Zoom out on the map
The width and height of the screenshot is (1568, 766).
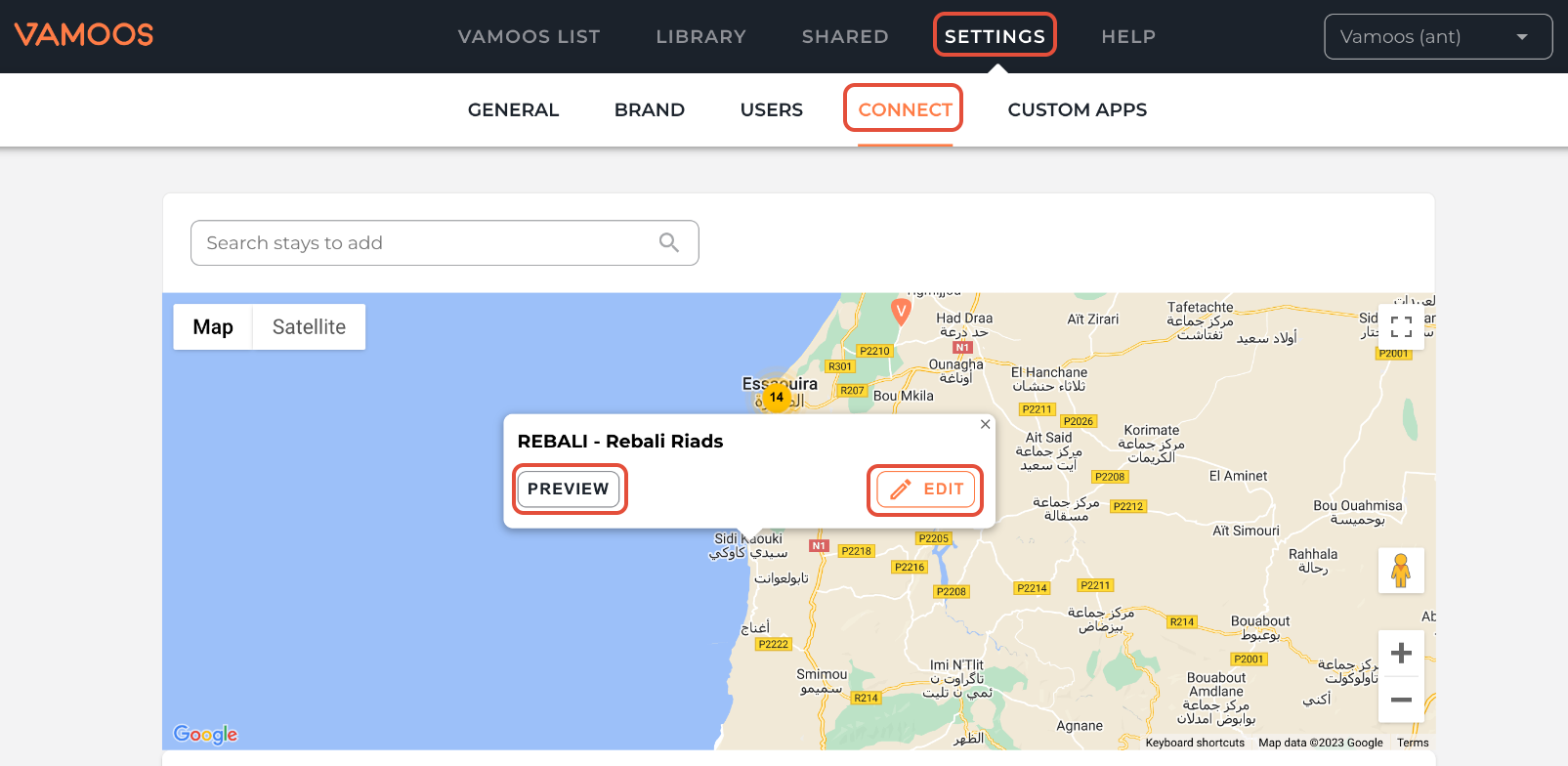1401,700
